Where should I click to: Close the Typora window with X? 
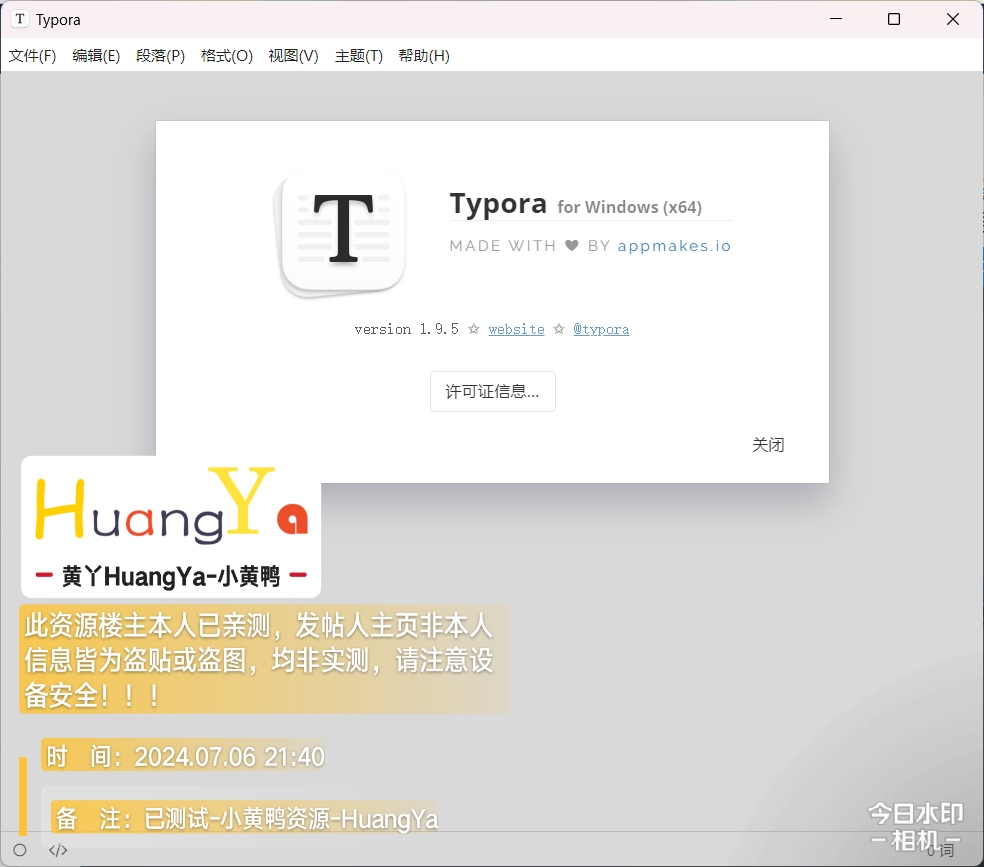pos(953,19)
